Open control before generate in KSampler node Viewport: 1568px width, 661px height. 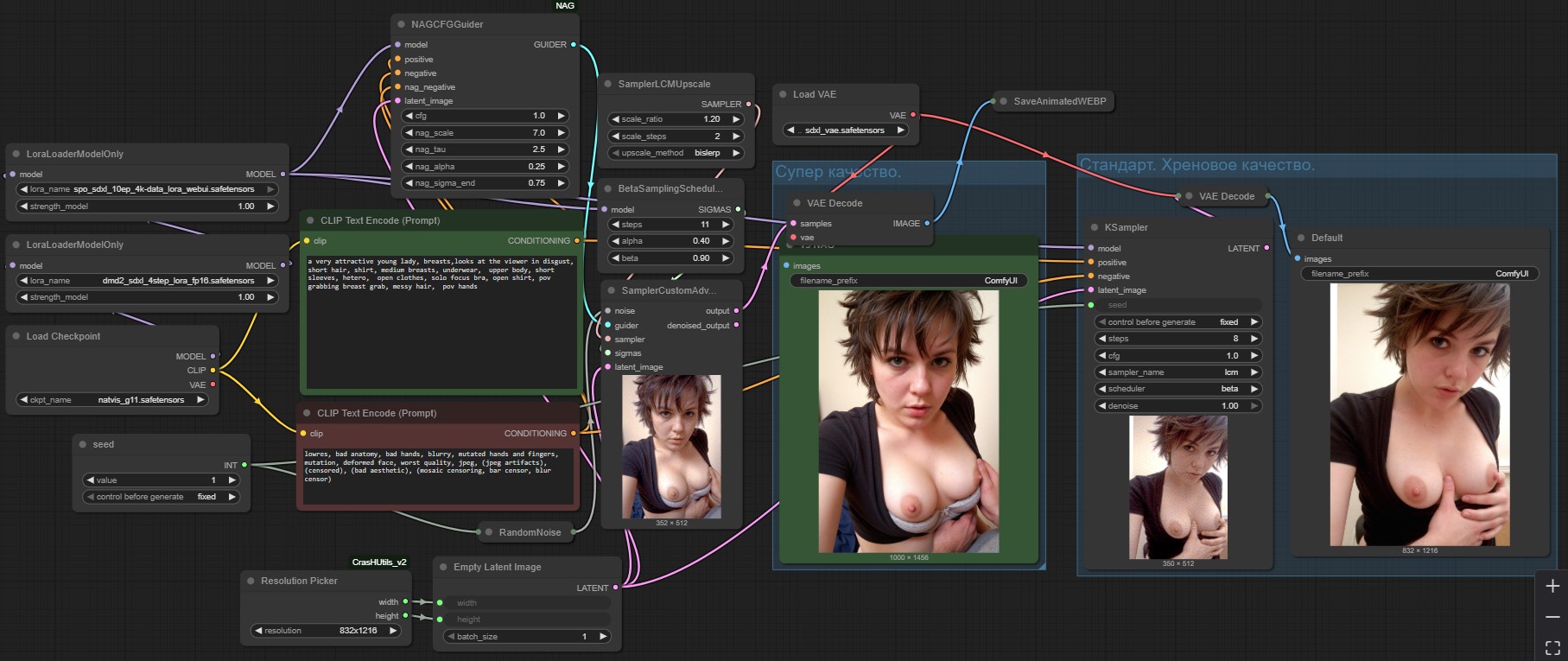point(1178,322)
